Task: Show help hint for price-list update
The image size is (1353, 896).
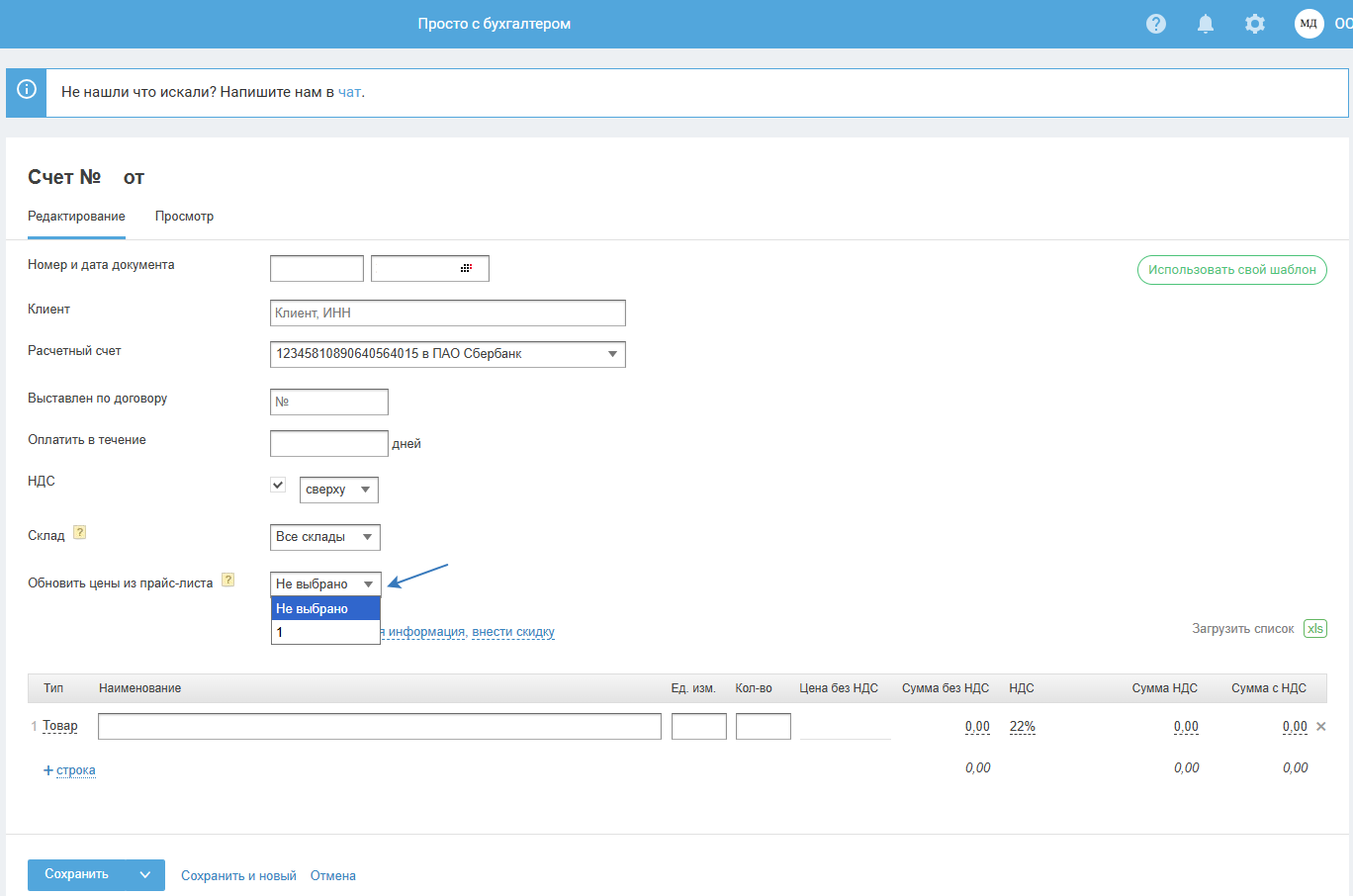Action: point(227,580)
